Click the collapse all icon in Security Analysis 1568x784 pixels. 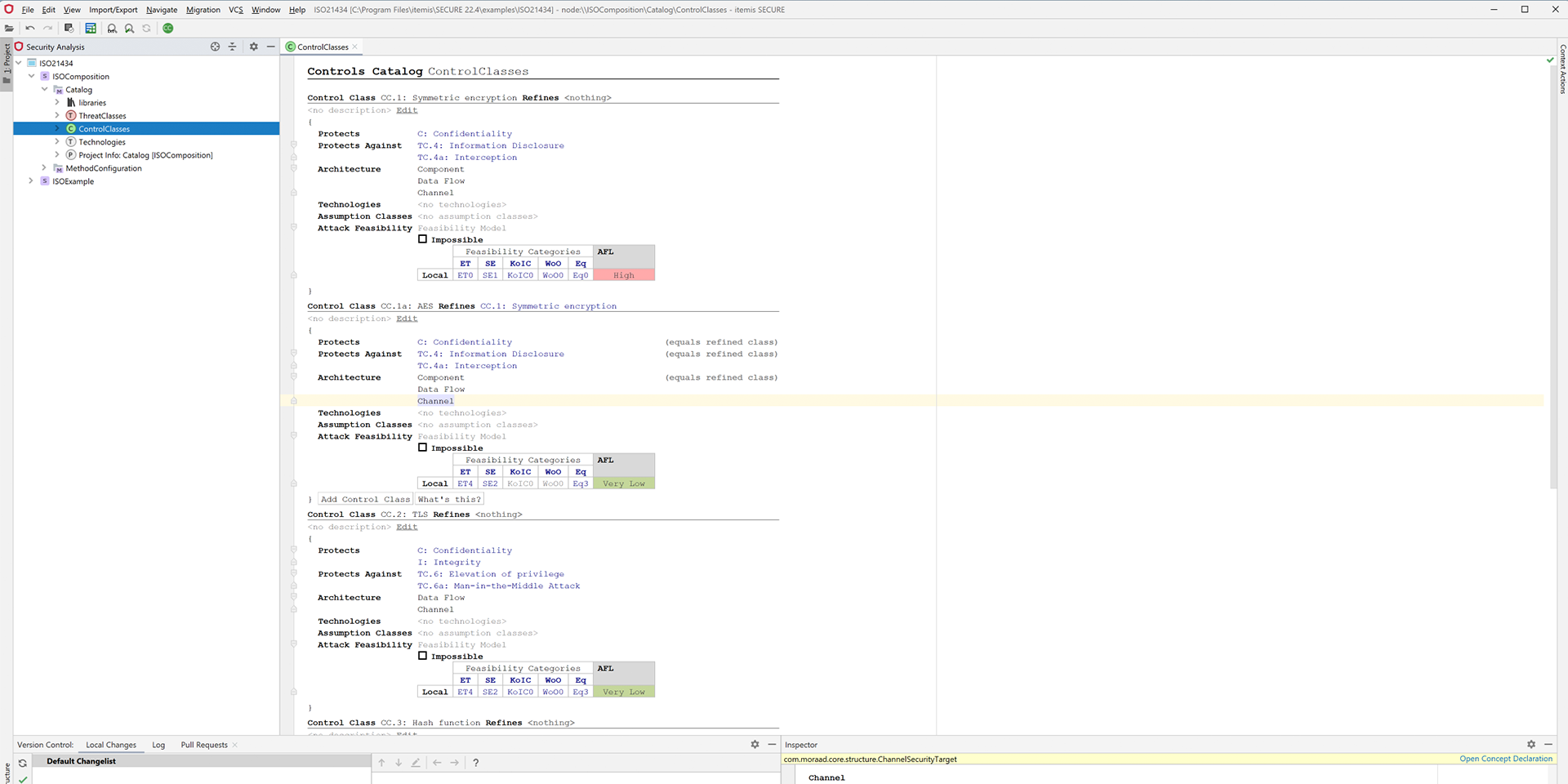coord(233,47)
